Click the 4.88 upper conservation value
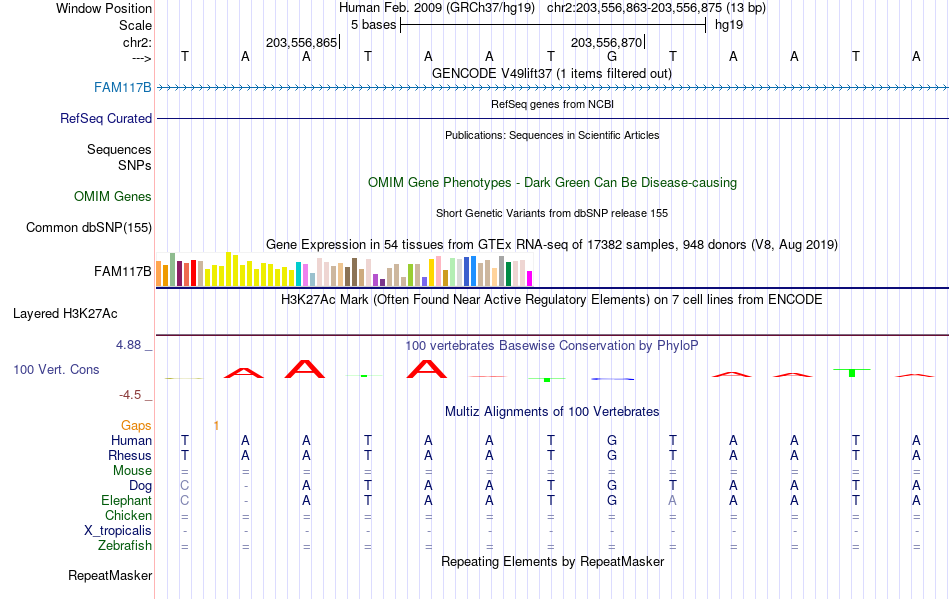This screenshot has width=950, height=599. [x=128, y=345]
